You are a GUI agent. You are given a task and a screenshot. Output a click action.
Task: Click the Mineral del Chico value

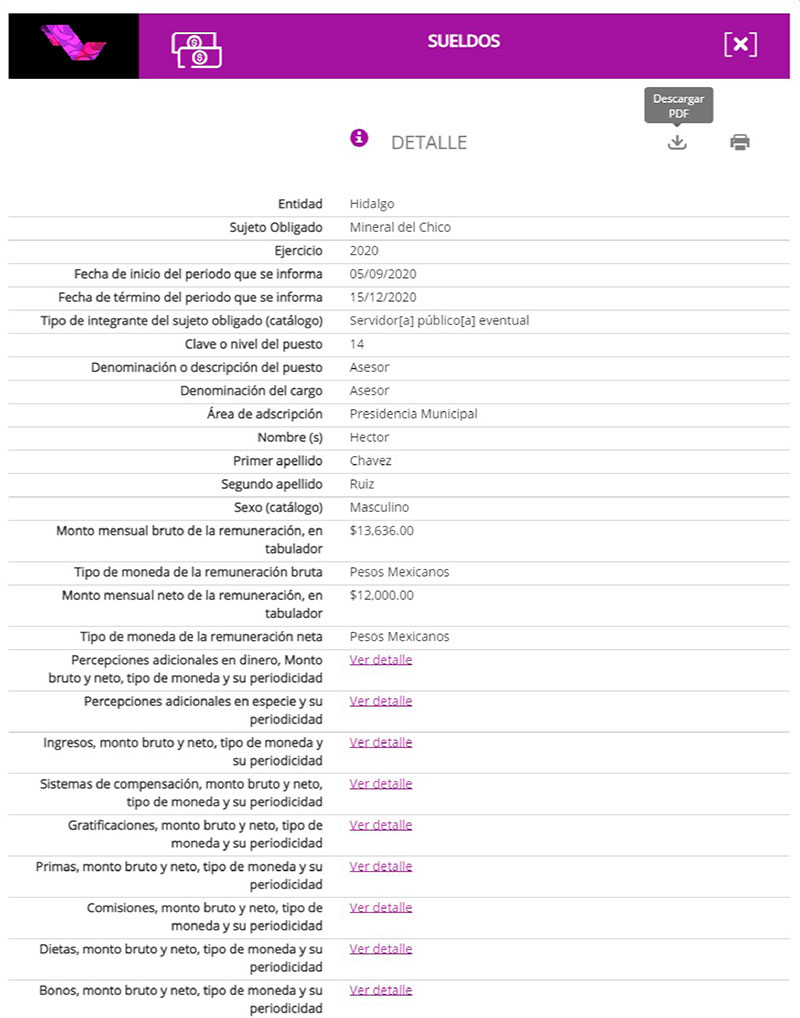400,227
